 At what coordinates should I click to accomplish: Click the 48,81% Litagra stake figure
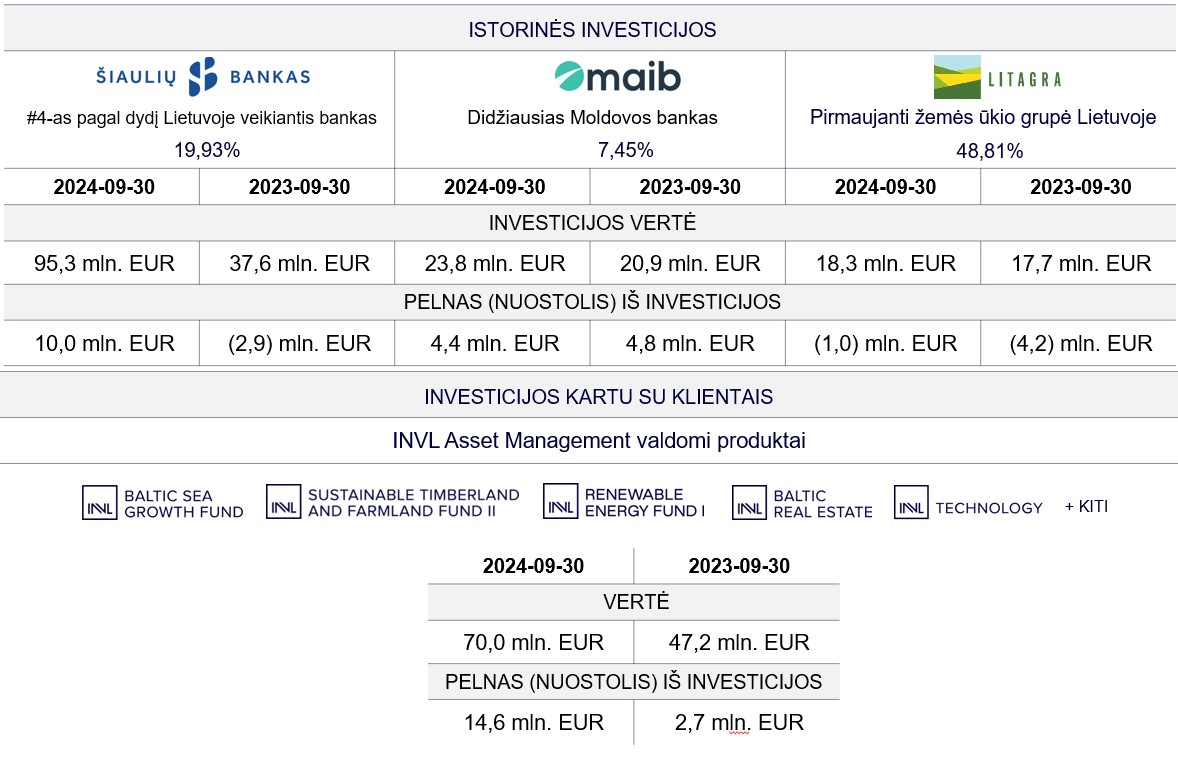(989, 151)
